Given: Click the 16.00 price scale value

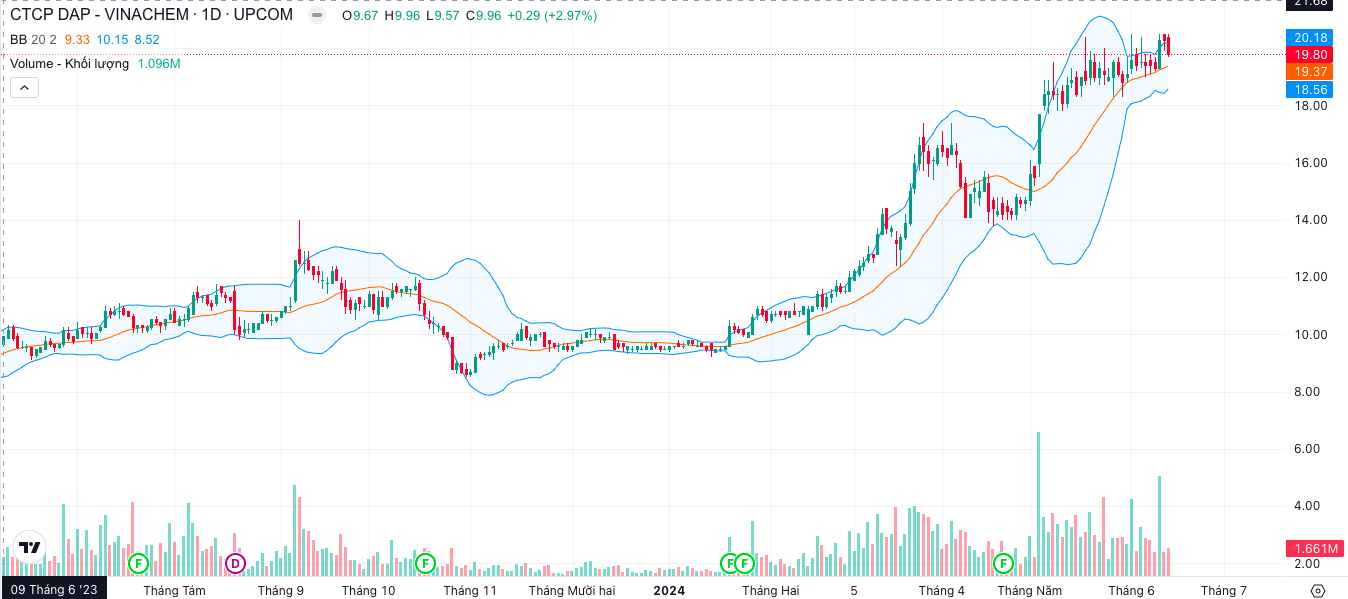Looking at the screenshot, I should pos(1311,163).
